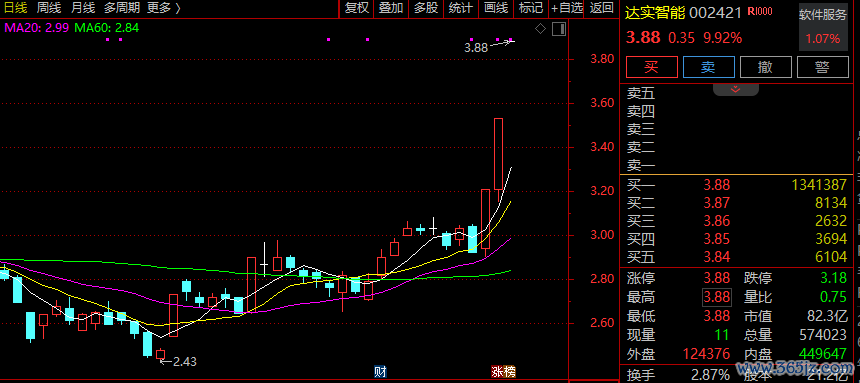Switch to the 月线 monthly chart
This screenshot has height=383, width=860.
click(x=83, y=8)
